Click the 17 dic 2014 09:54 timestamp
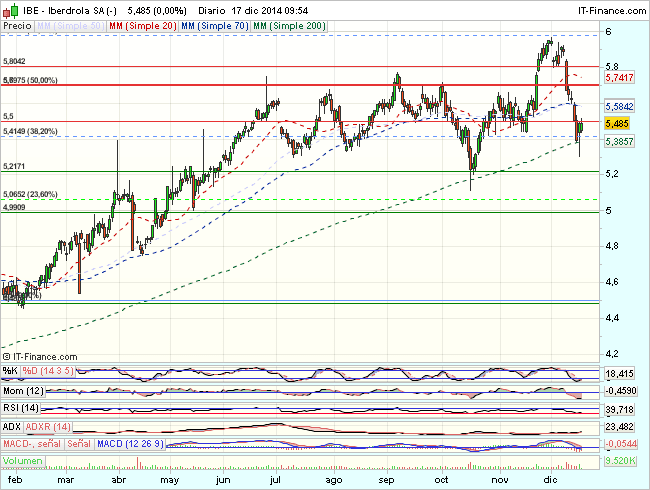 tap(270, 10)
